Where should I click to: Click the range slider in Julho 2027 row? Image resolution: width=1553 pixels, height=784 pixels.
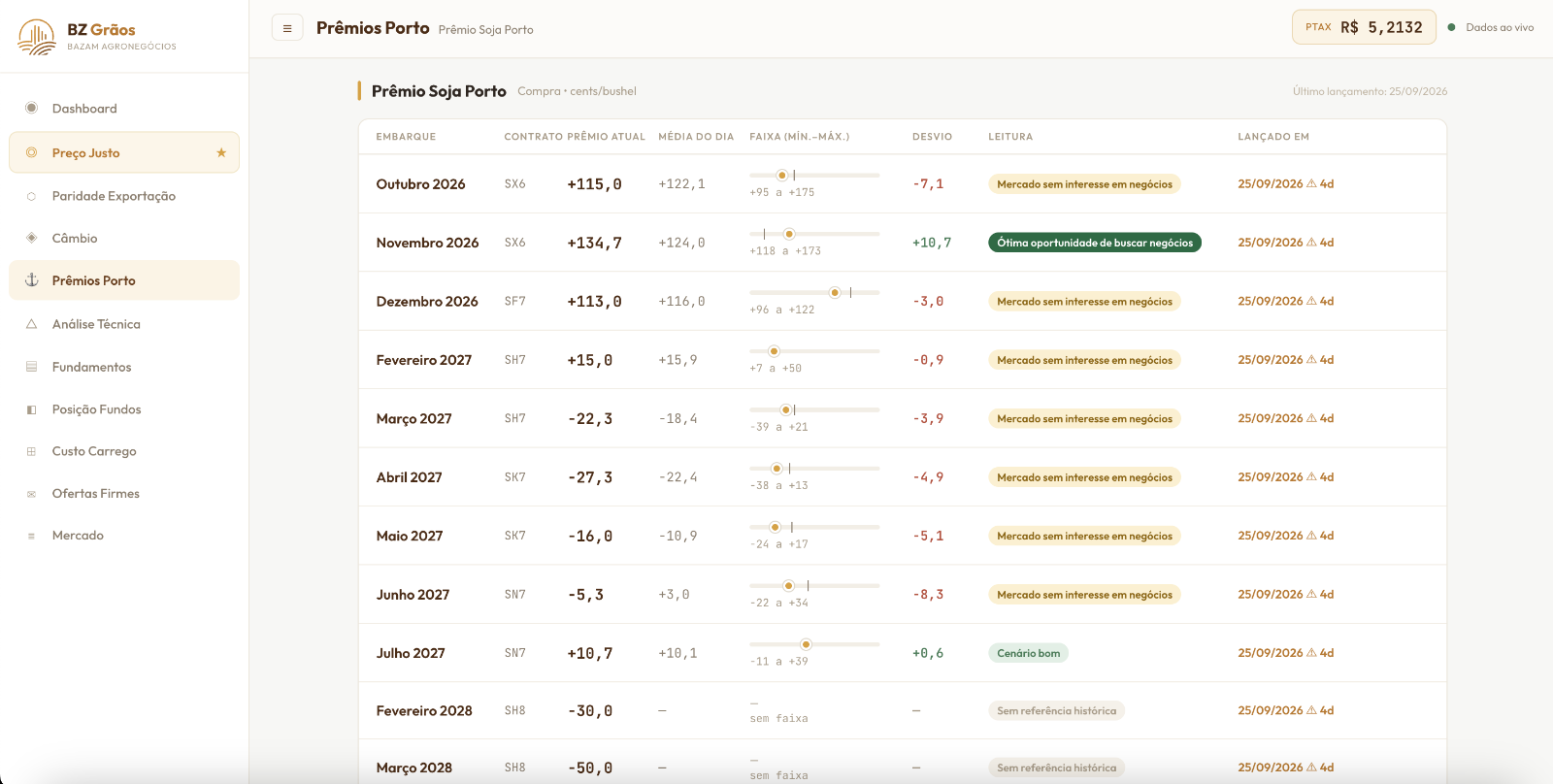814,644
